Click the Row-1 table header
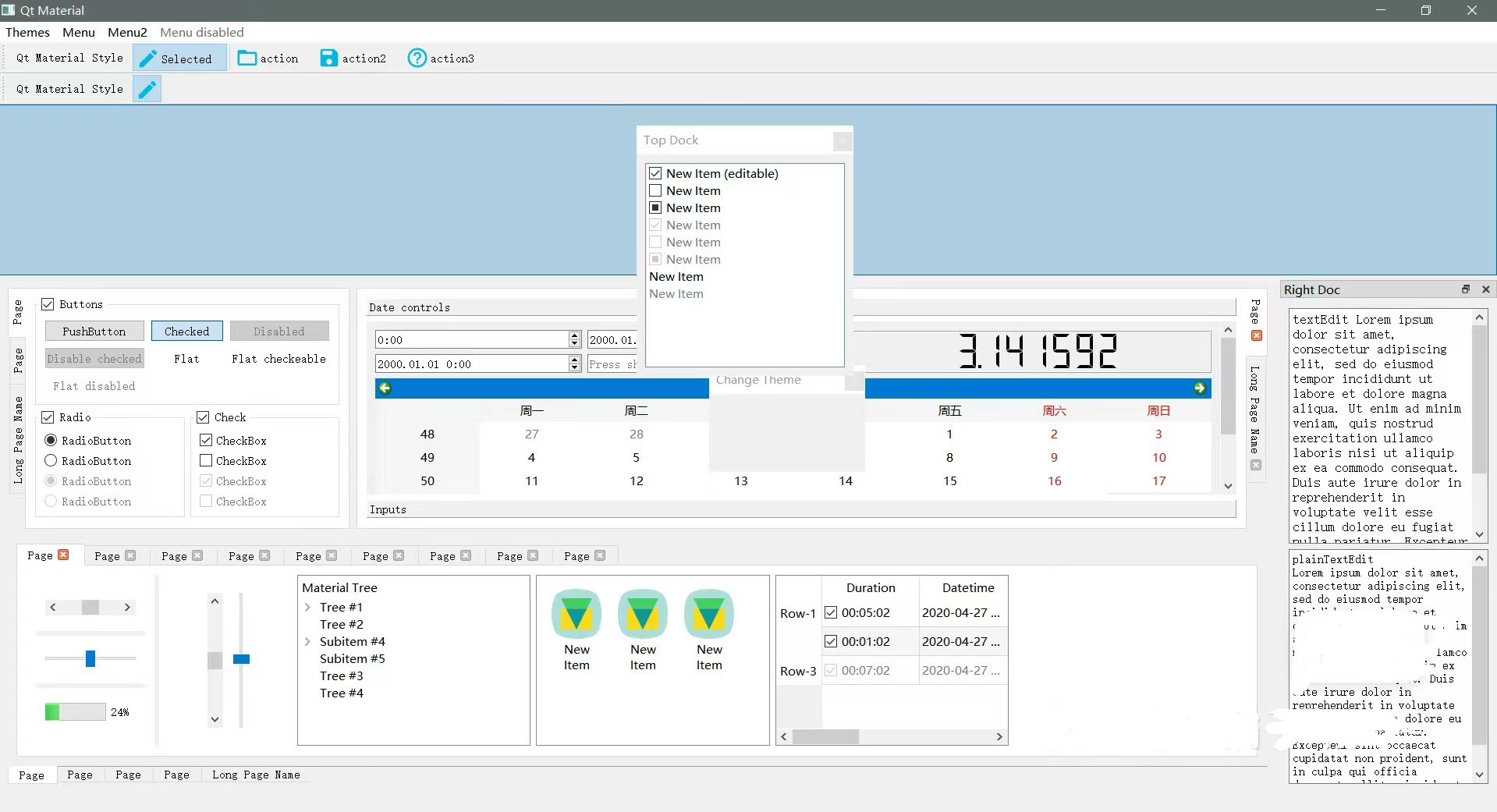The image size is (1497, 812). tap(798, 613)
